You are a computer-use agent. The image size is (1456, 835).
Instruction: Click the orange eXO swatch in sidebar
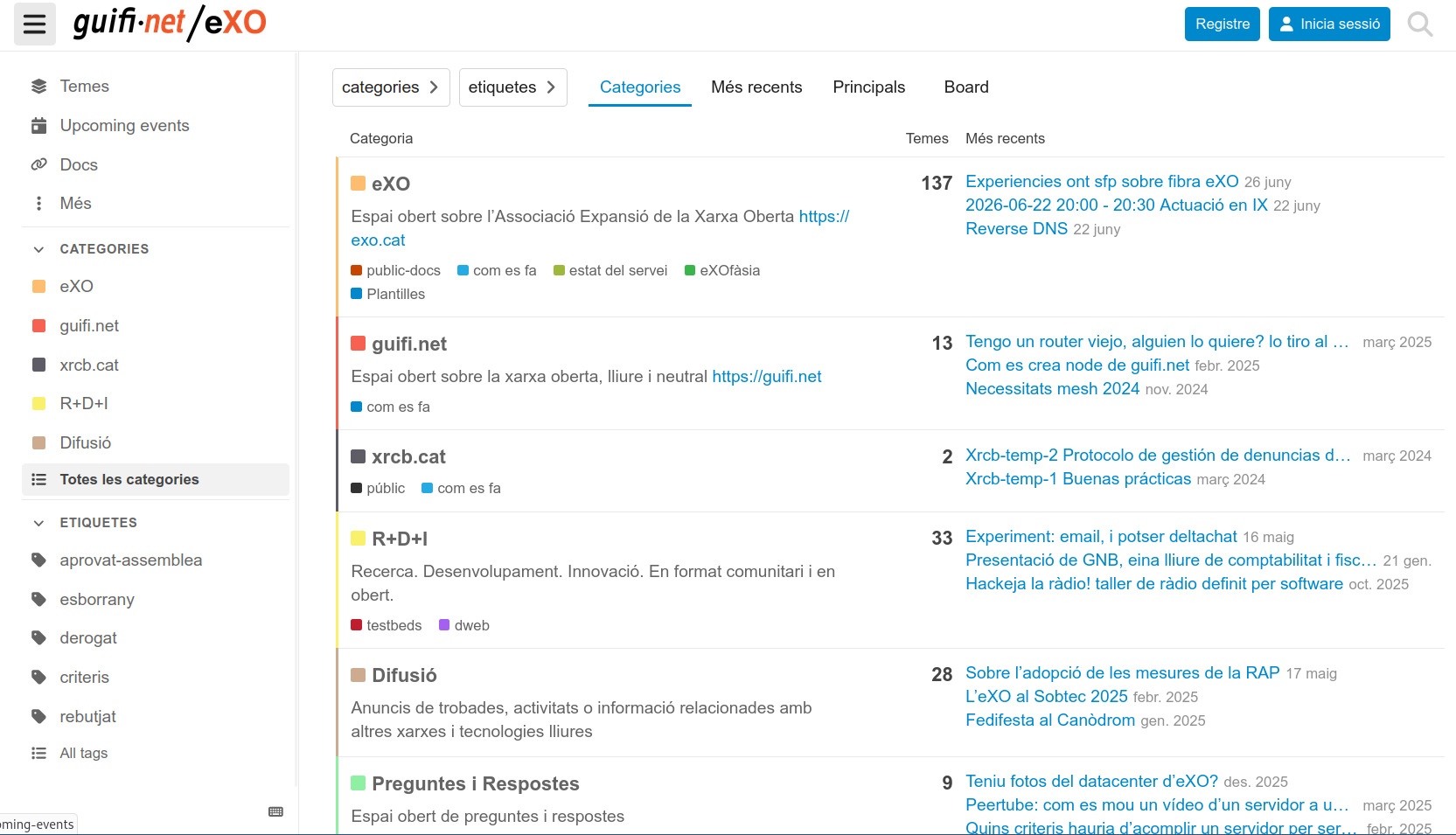[x=38, y=287]
